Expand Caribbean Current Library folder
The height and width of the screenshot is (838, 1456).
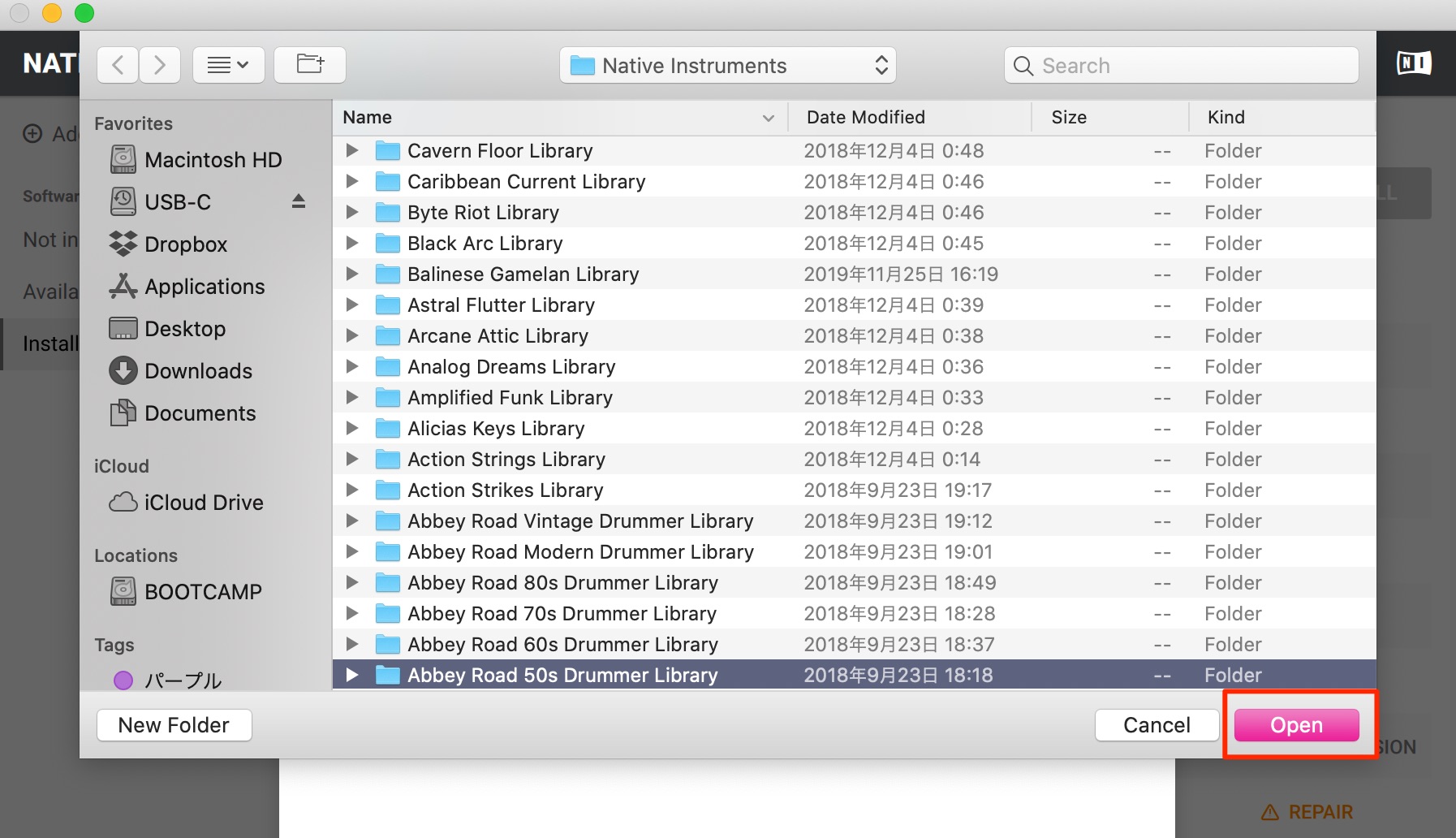(352, 181)
